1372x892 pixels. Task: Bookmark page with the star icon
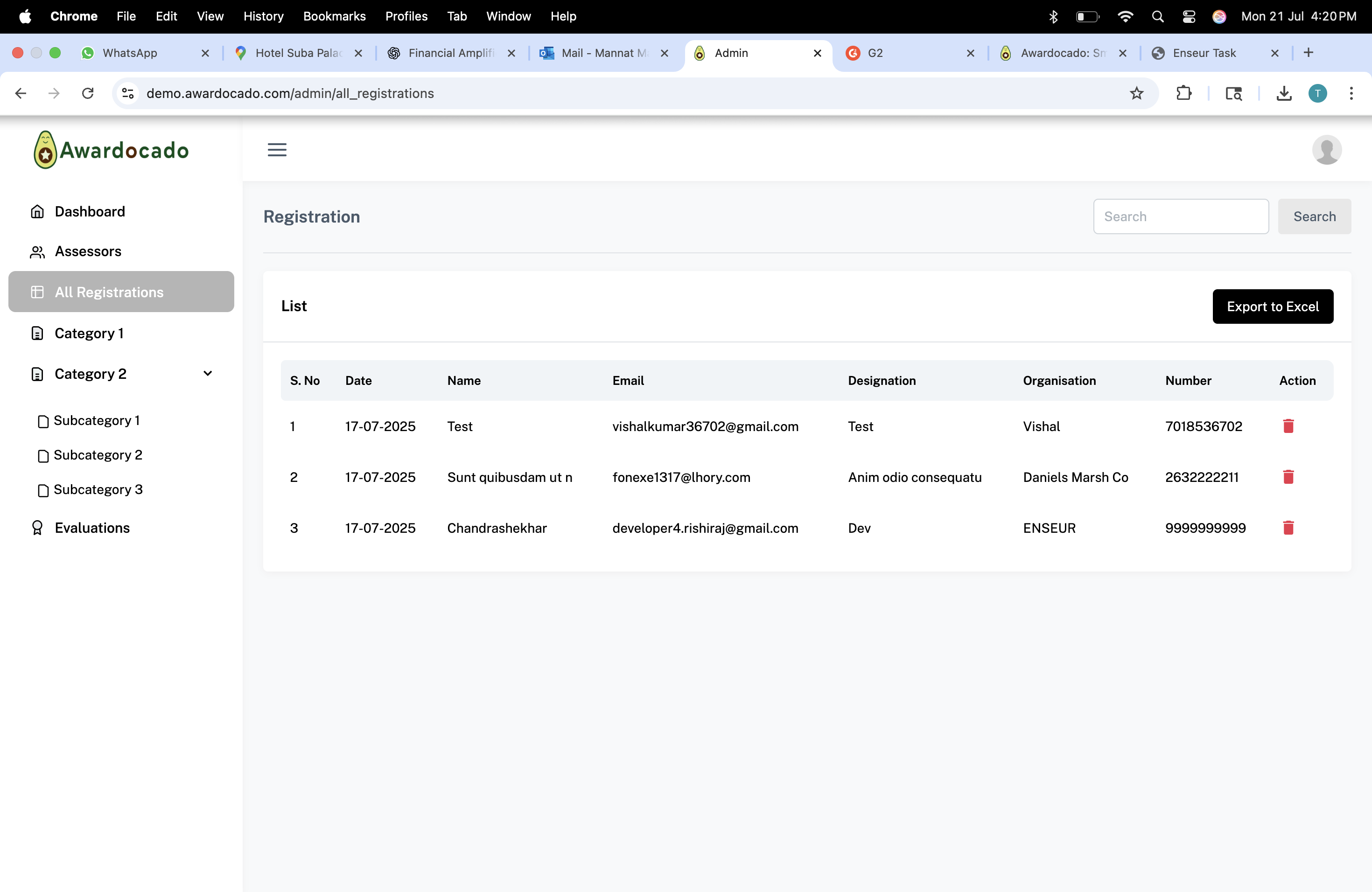click(x=1136, y=93)
